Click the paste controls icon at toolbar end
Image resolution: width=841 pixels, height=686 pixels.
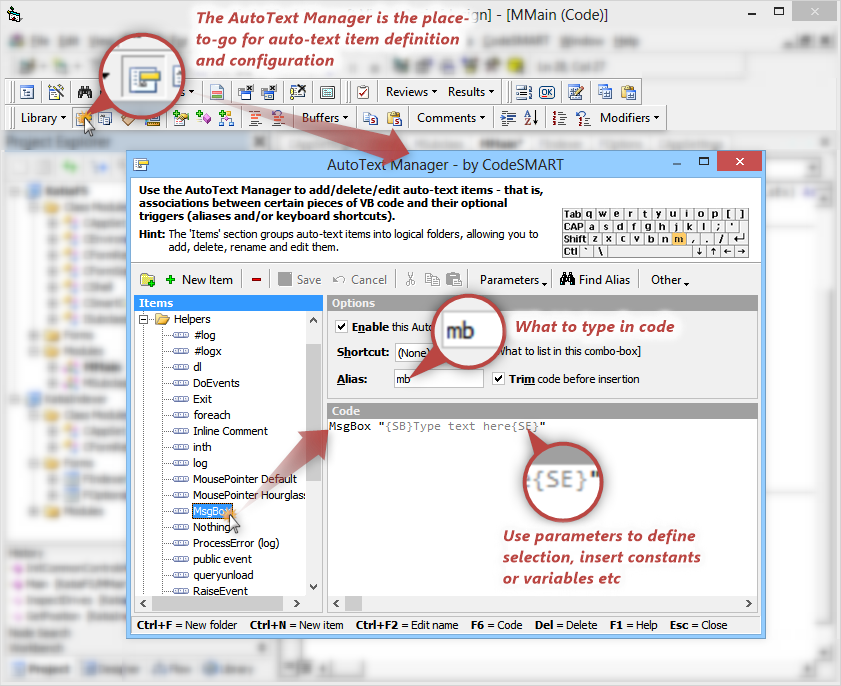pos(628,92)
